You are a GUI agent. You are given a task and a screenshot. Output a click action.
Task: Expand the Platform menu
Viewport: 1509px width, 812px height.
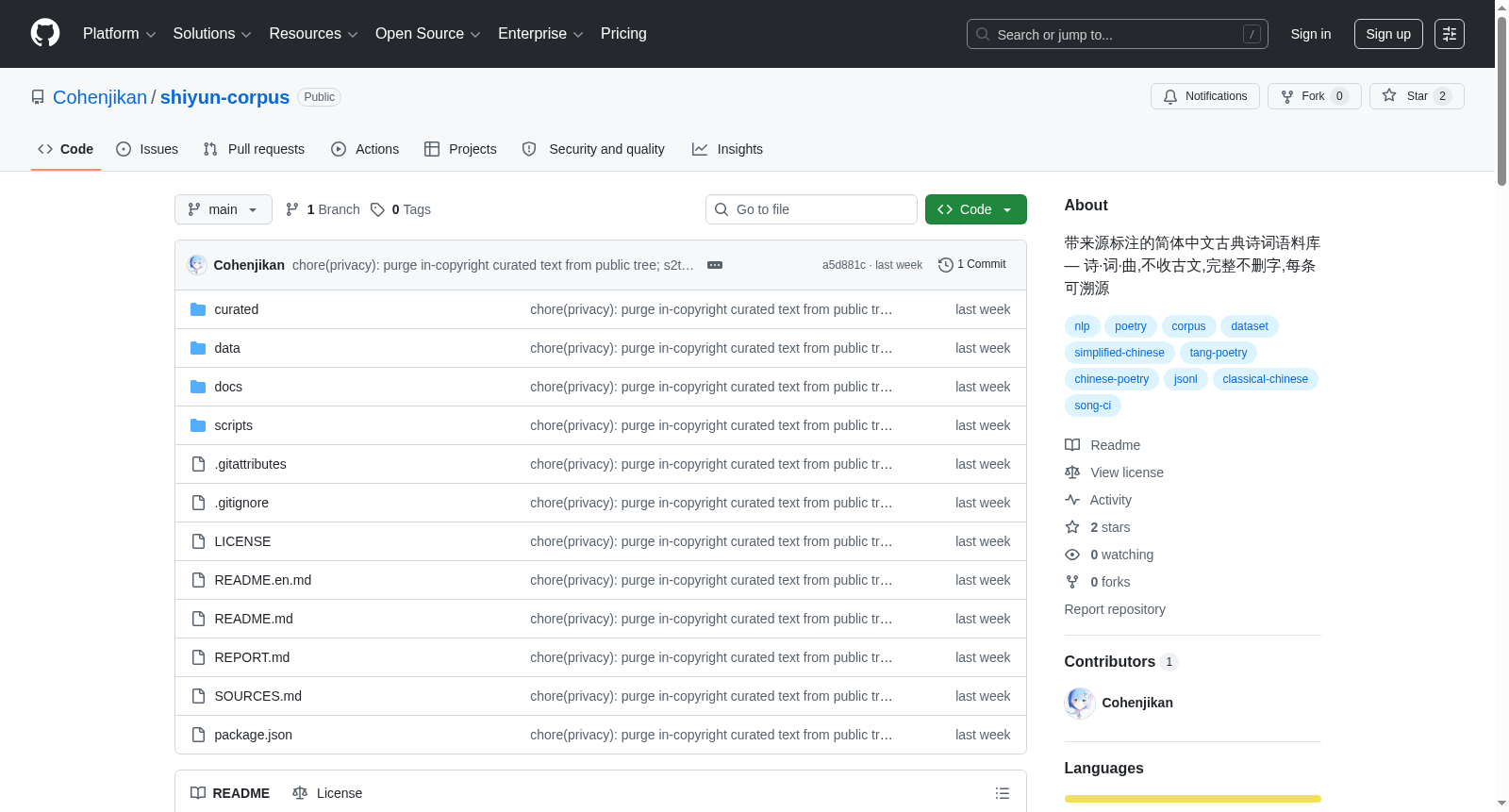119,34
